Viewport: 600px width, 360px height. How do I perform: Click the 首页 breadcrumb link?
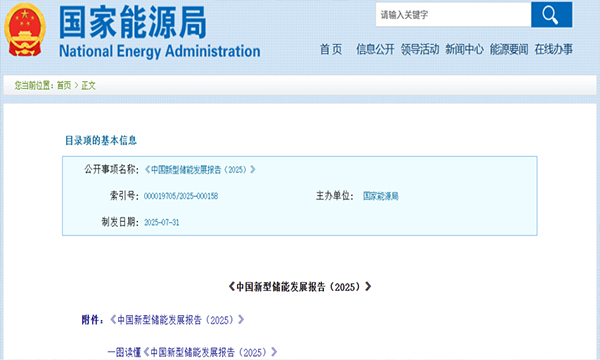click(x=64, y=85)
